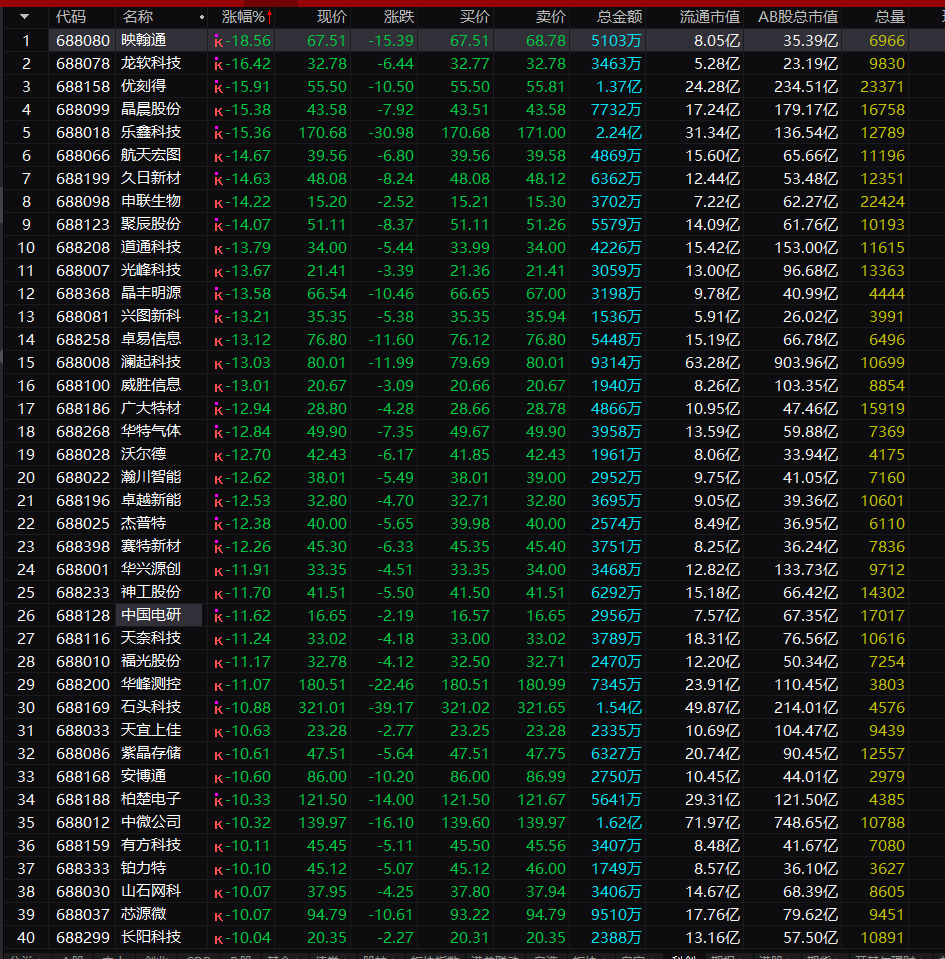The width and height of the screenshot is (945, 959).
Task: Click the K icon beside 长阳科技
Action: tap(218, 938)
